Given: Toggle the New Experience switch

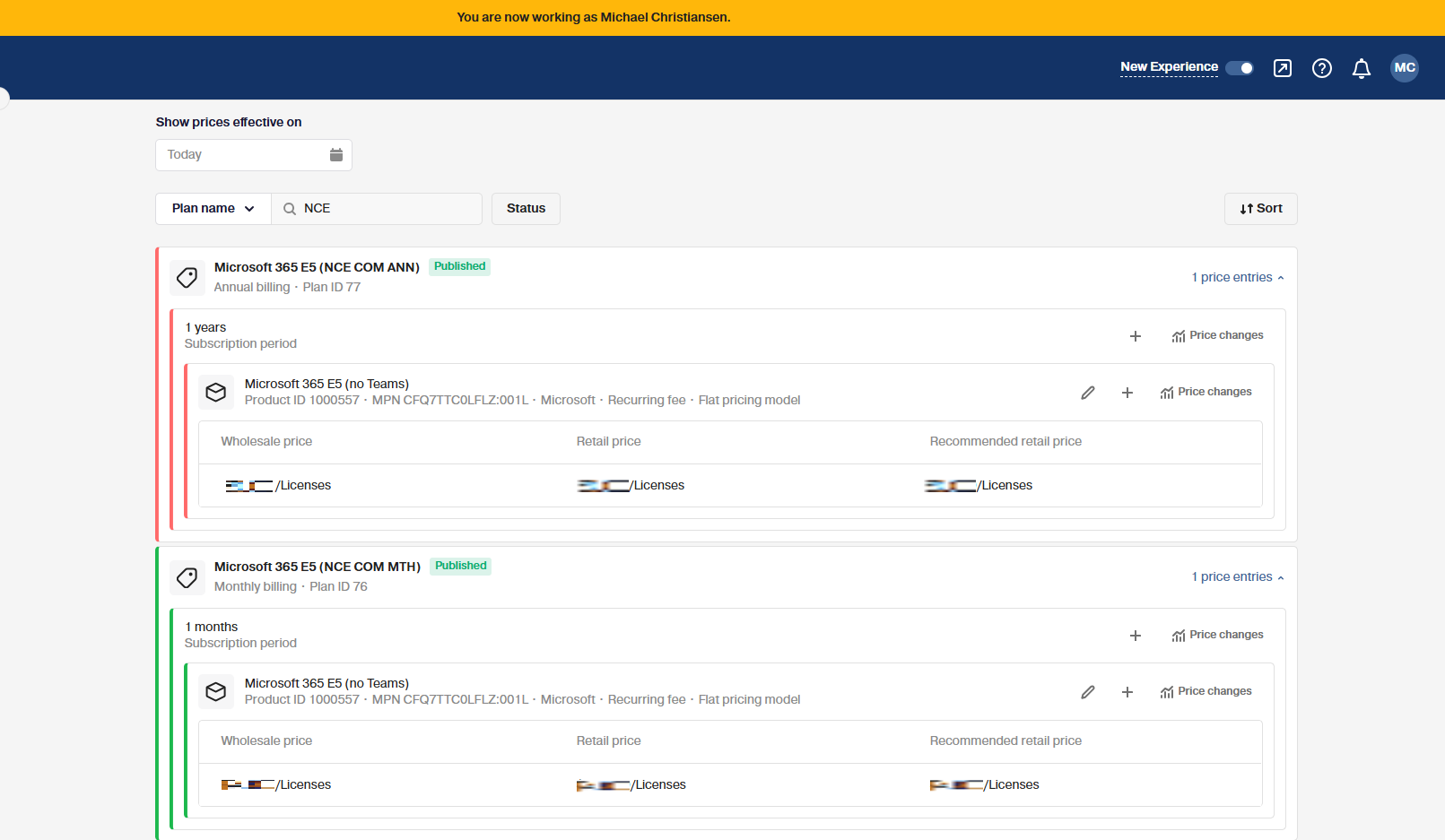Looking at the screenshot, I should [x=1240, y=68].
